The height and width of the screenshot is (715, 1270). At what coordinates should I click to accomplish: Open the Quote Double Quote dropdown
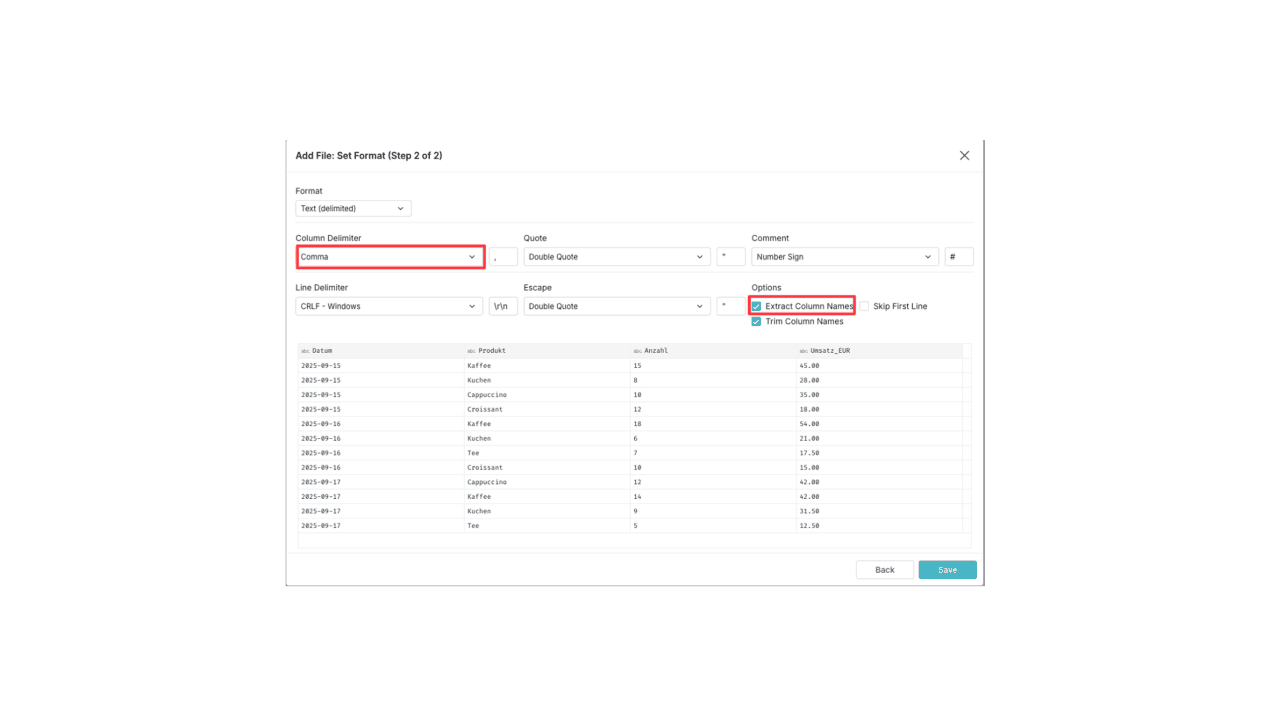(616, 257)
